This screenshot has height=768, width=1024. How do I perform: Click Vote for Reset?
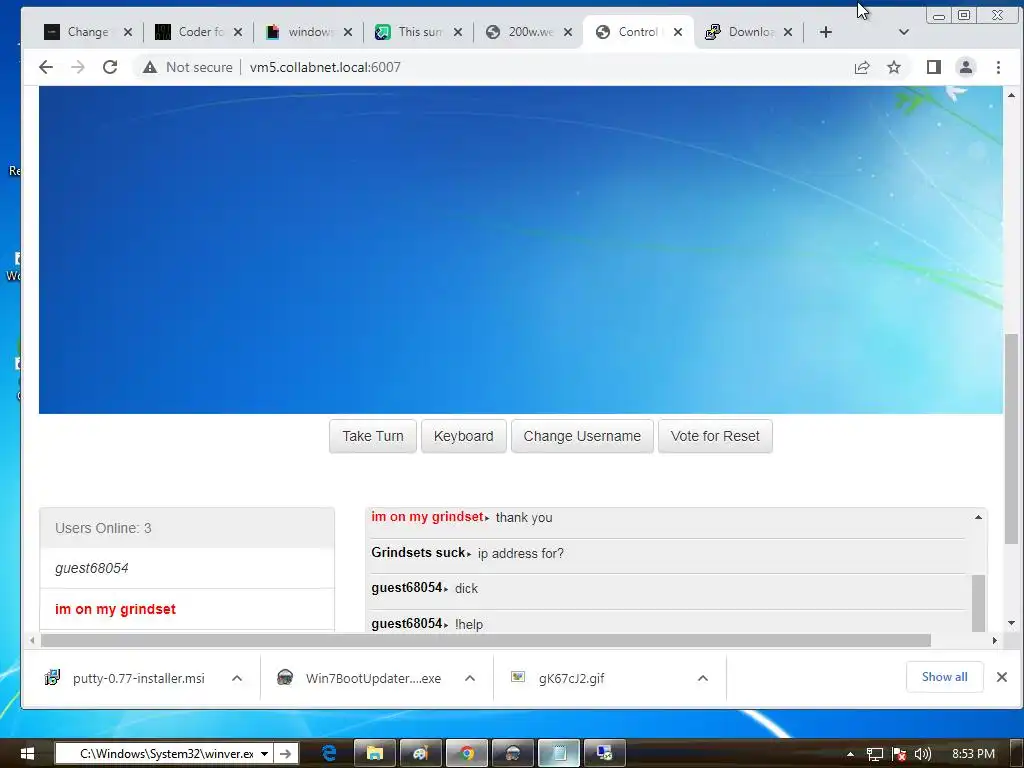pos(715,436)
